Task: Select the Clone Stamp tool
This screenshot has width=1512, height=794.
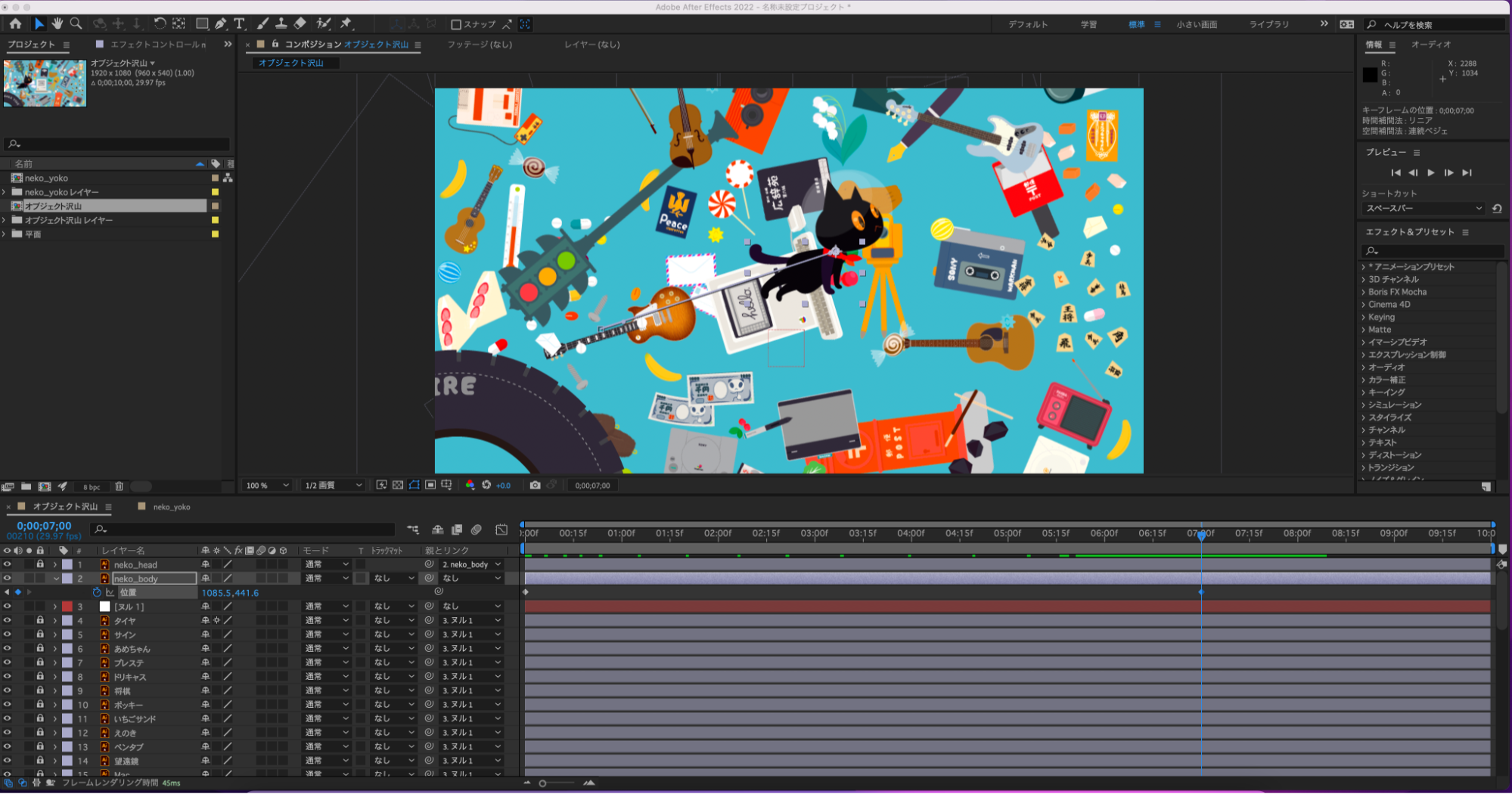Action: pyautogui.click(x=281, y=24)
